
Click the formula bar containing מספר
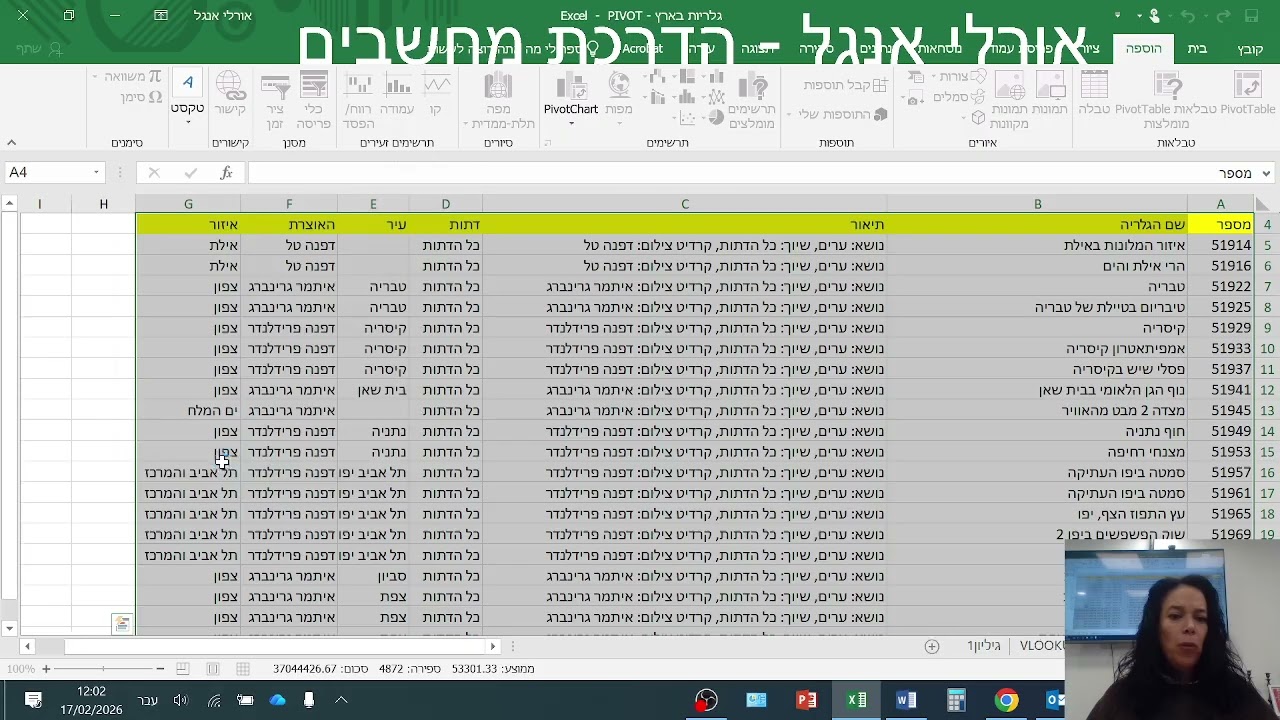(750, 173)
